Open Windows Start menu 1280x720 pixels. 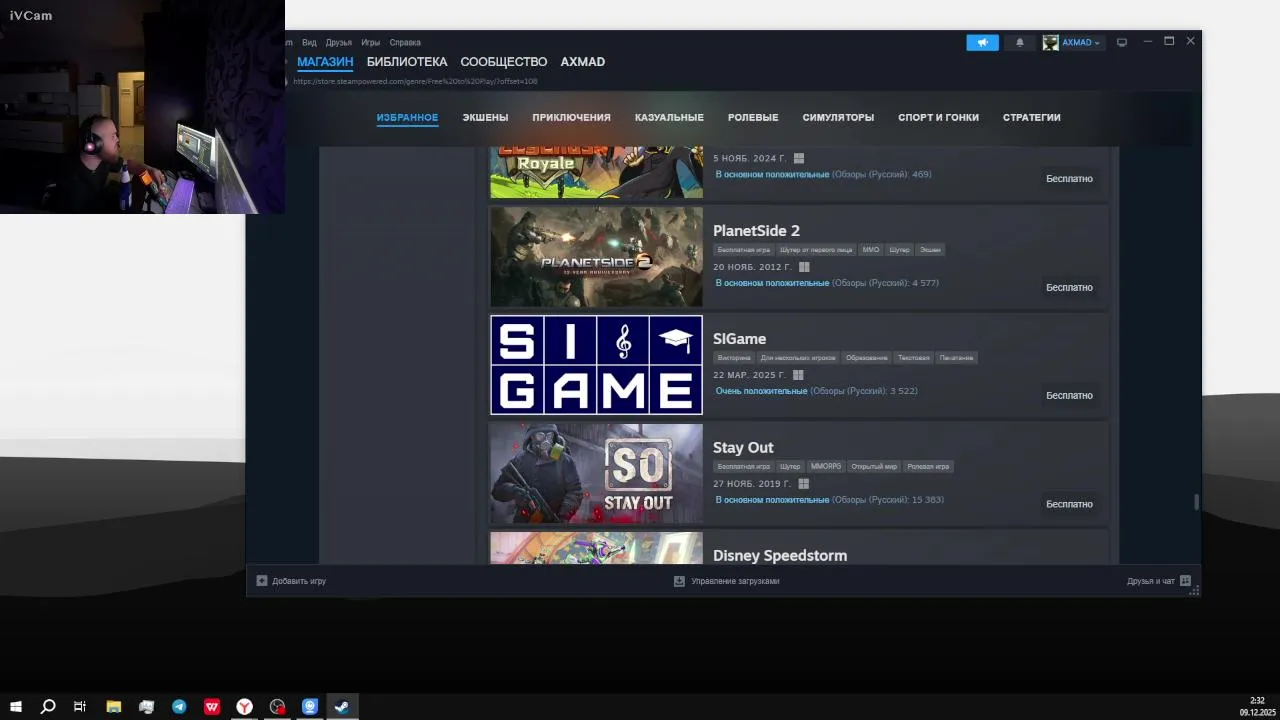click(x=16, y=706)
